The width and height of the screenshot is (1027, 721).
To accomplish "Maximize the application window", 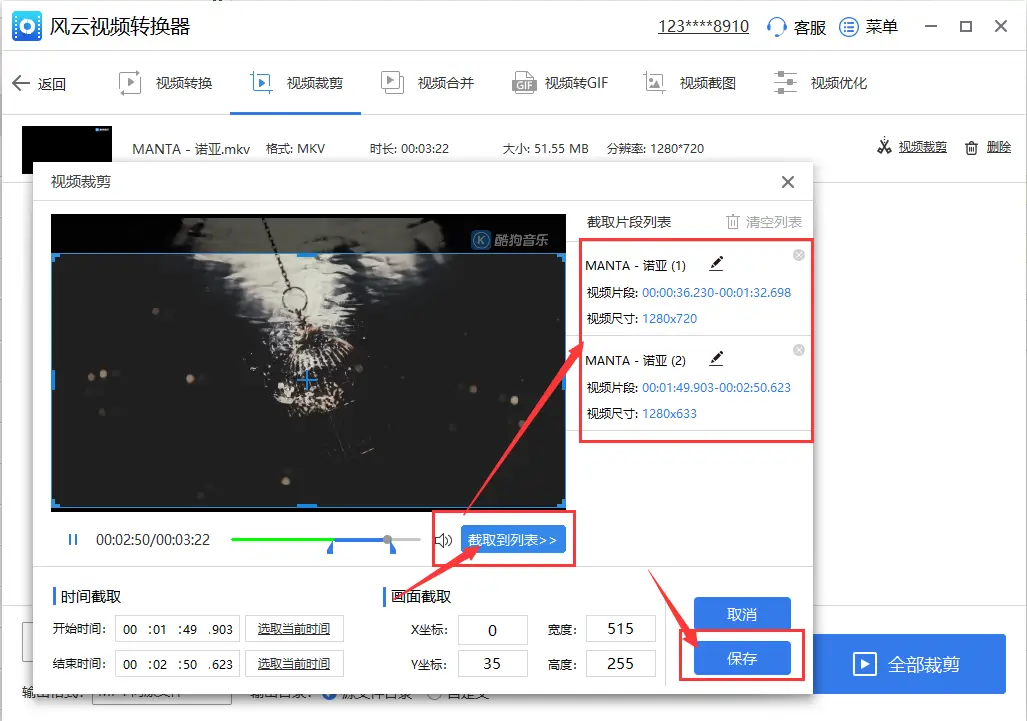I will [965, 26].
